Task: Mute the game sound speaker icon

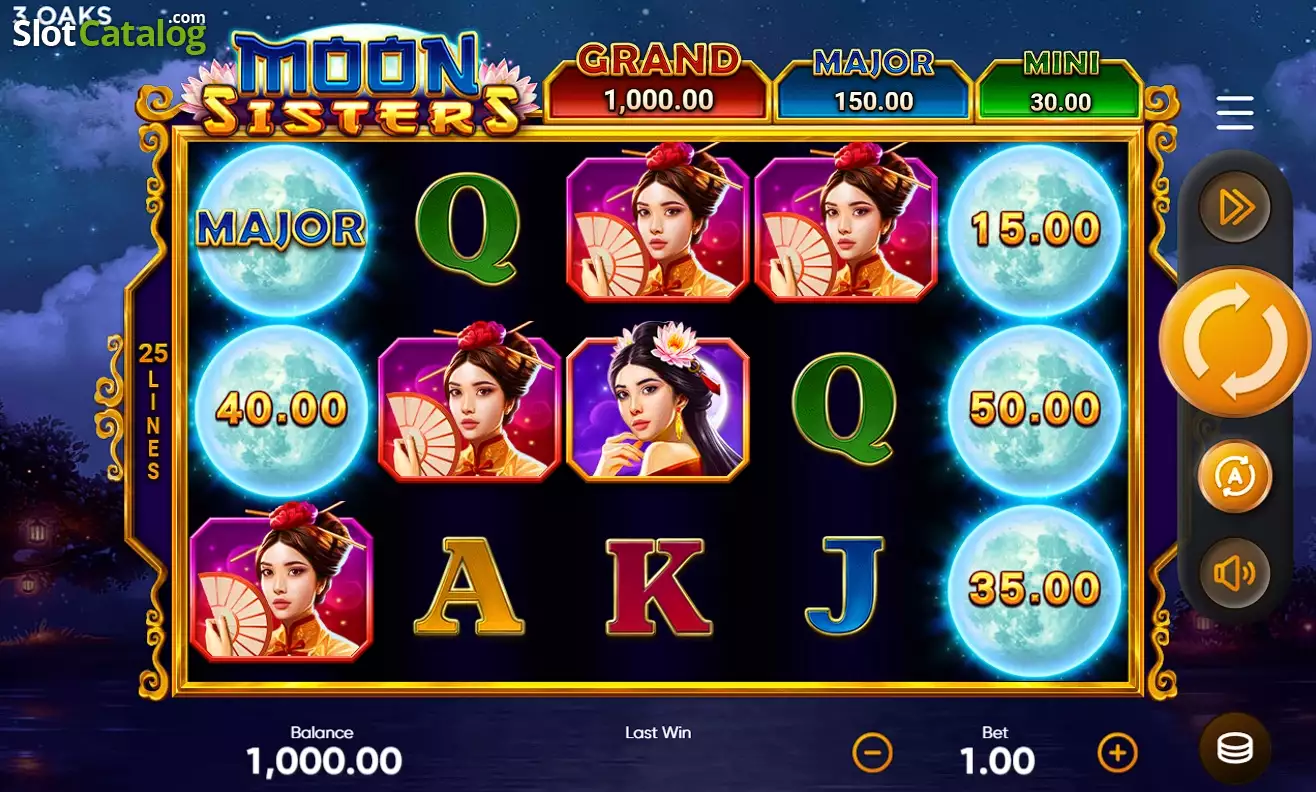Action: (x=1234, y=573)
